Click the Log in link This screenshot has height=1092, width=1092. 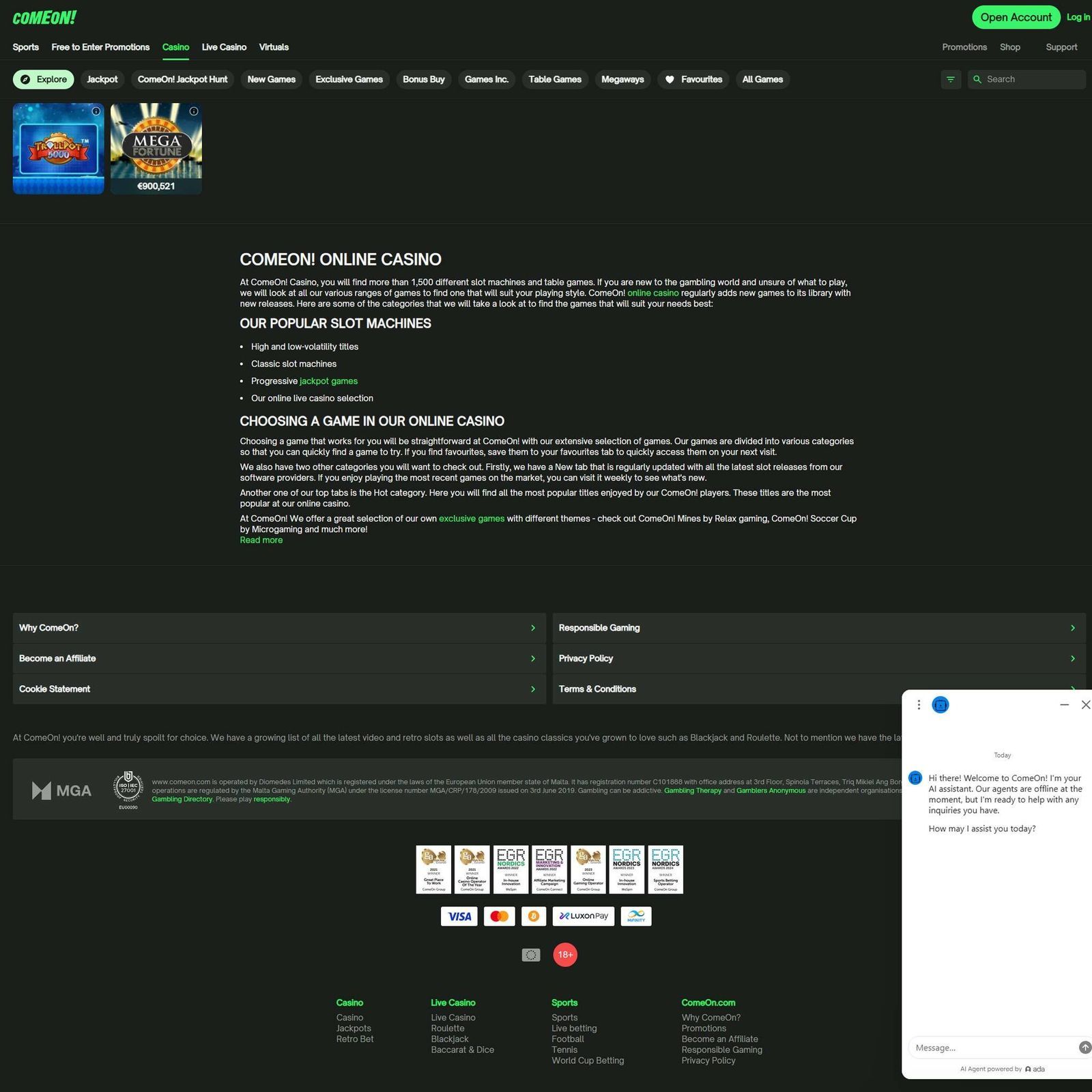[1078, 17]
